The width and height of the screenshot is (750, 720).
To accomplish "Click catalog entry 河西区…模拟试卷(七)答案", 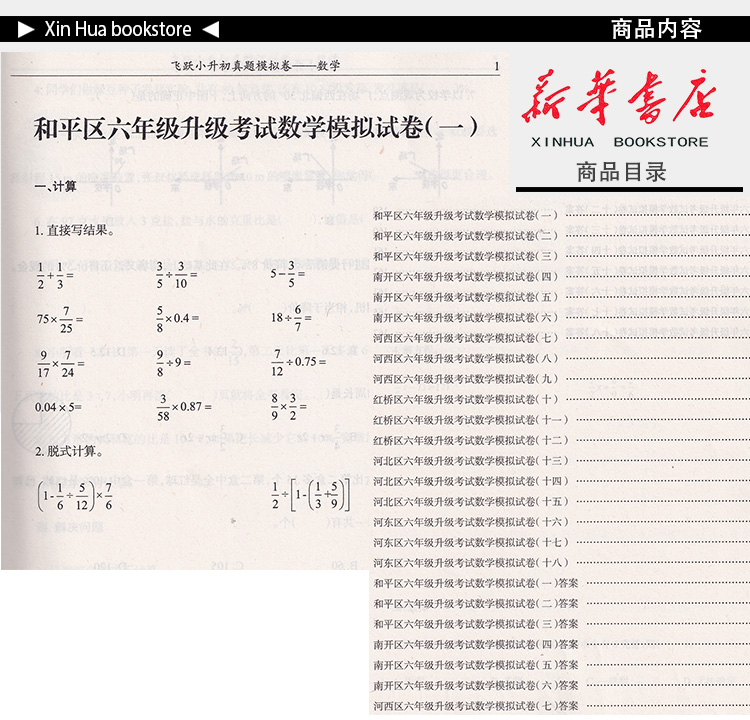I will point(476,706).
